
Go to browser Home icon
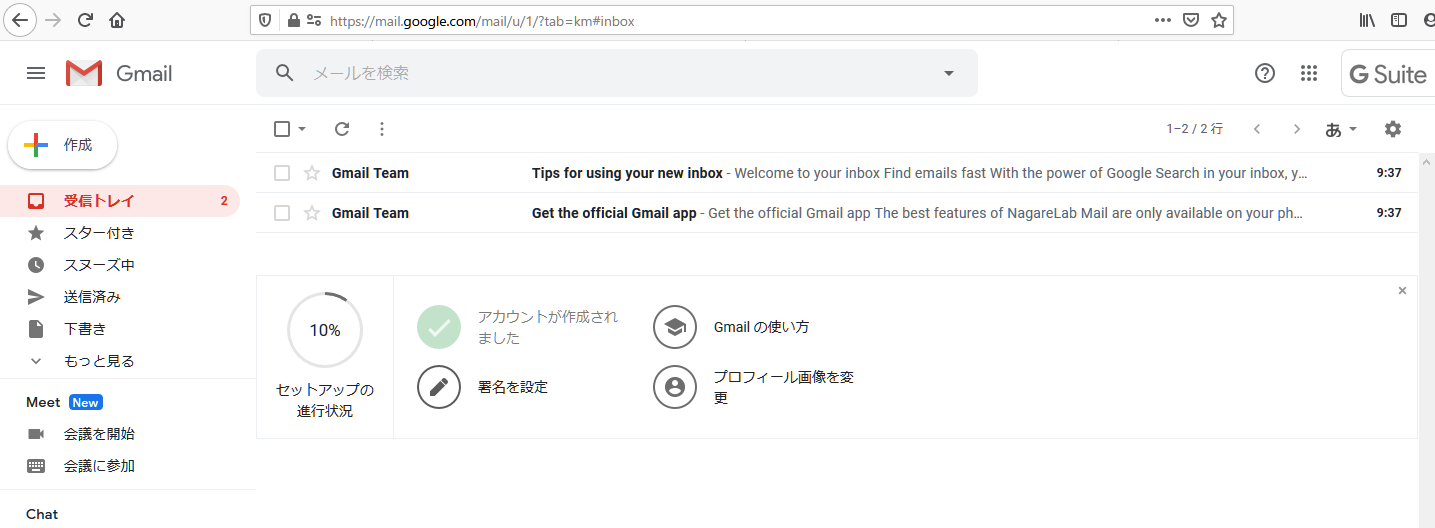[x=117, y=20]
